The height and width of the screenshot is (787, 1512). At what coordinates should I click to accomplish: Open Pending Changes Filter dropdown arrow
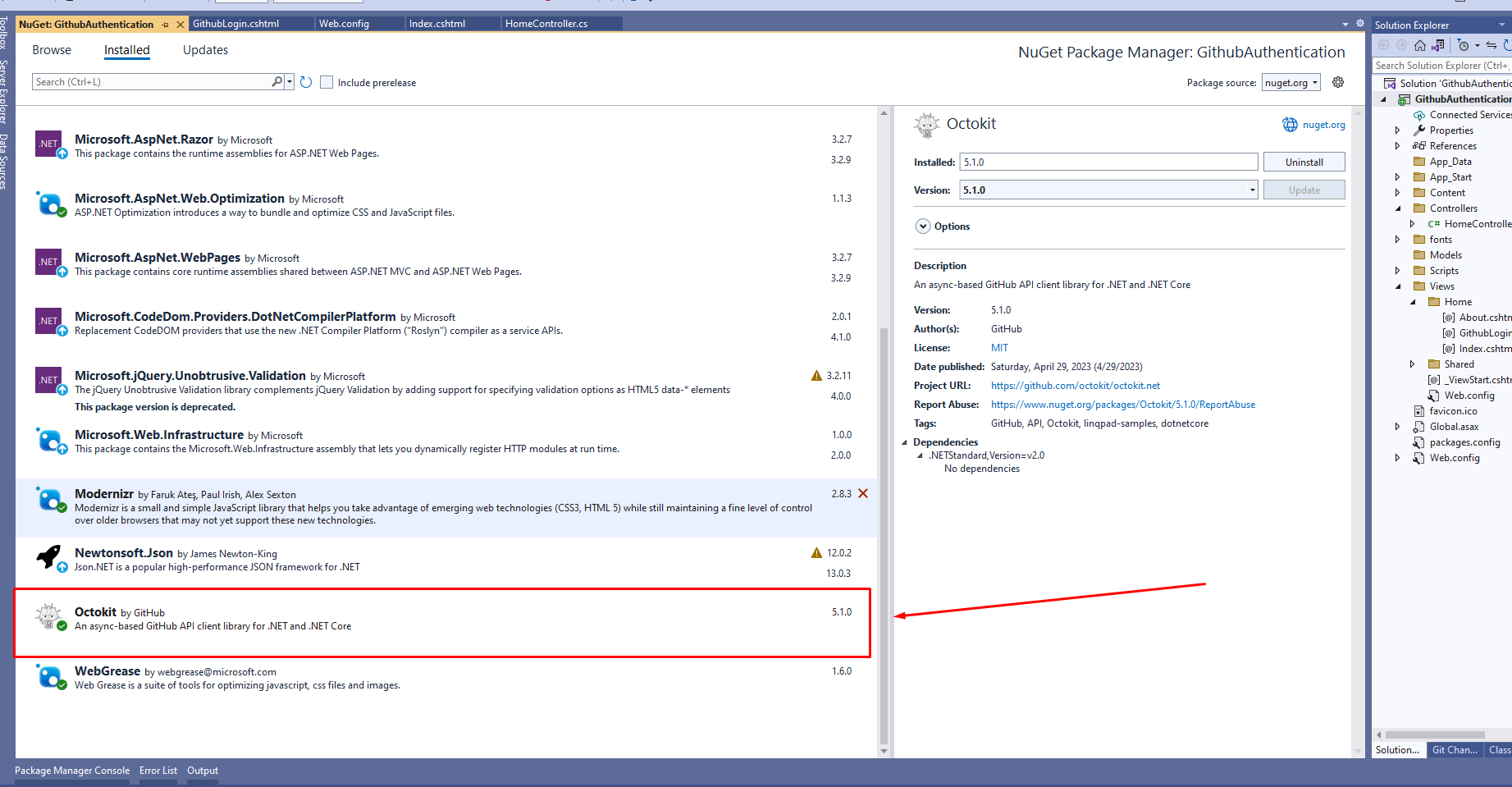point(1478,45)
